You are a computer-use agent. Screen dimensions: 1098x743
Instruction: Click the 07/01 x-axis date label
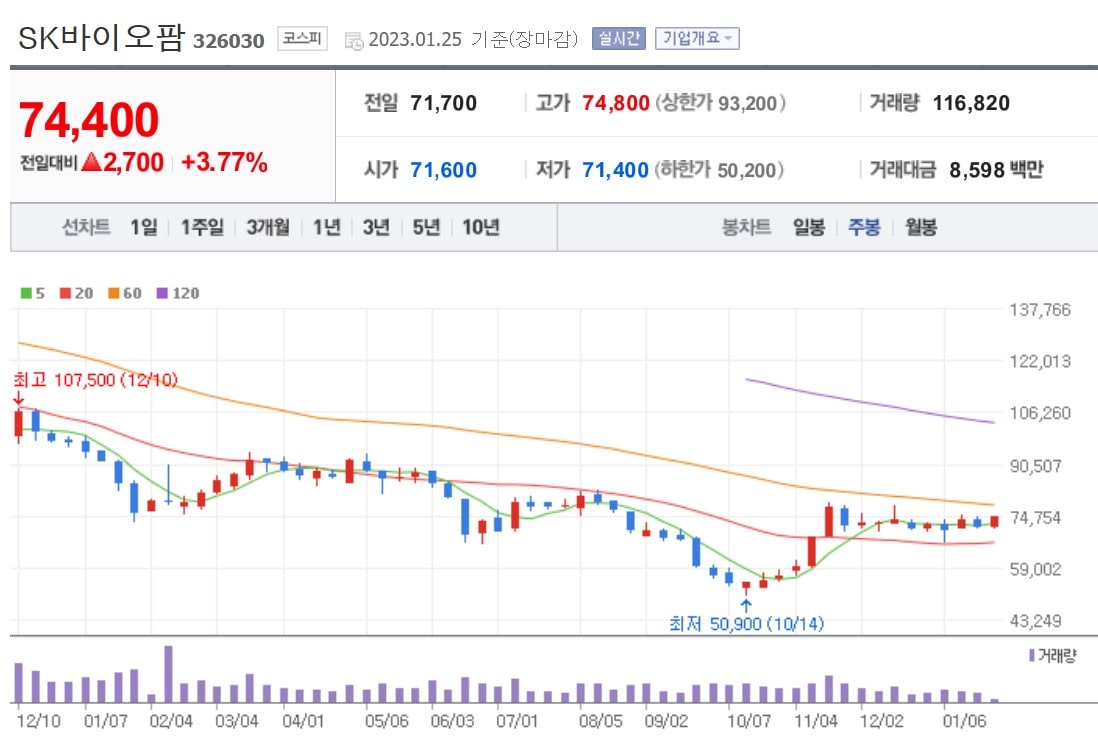(517, 721)
